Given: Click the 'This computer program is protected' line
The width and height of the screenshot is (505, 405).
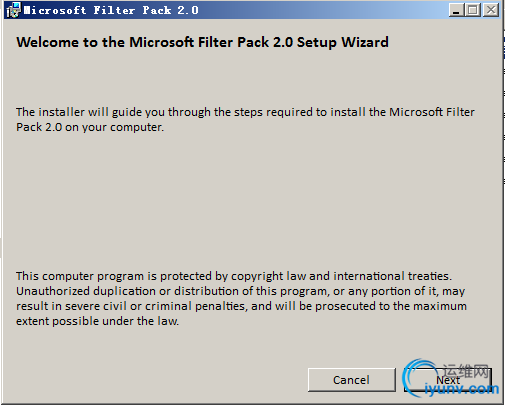Looking at the screenshot, I should click(234, 276).
